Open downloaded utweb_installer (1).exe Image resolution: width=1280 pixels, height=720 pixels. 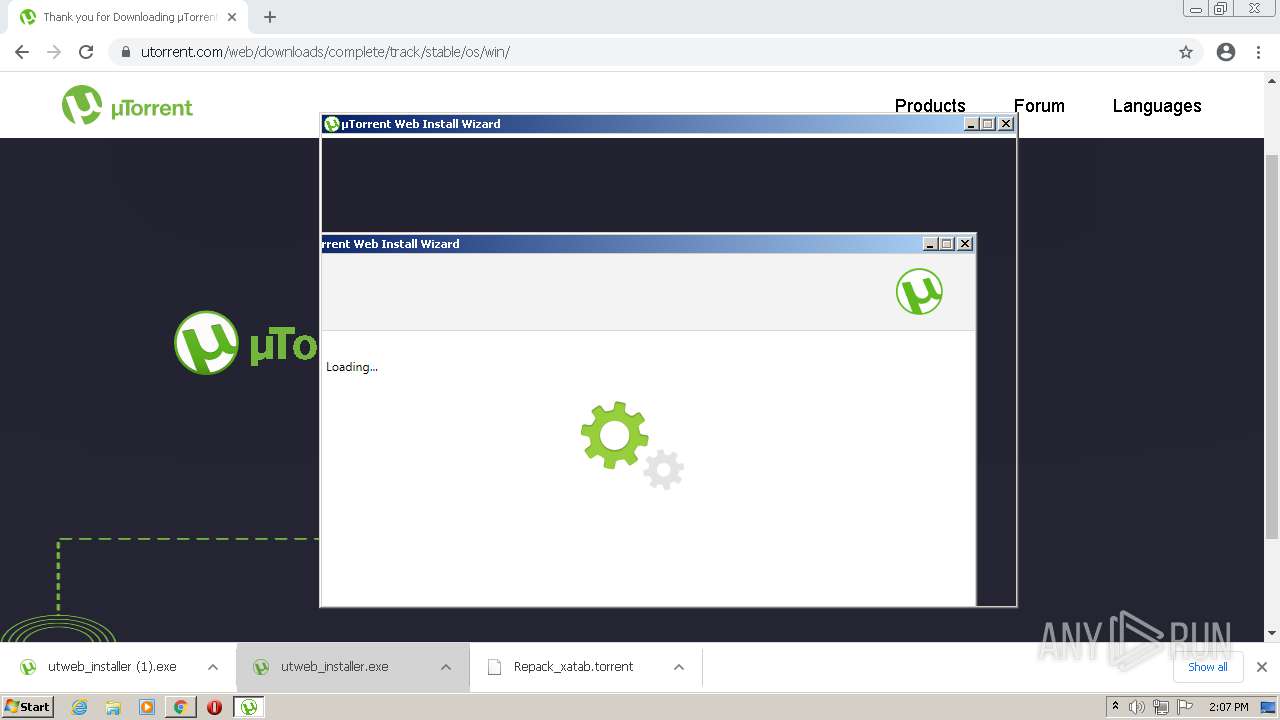pyautogui.click(x=112, y=667)
